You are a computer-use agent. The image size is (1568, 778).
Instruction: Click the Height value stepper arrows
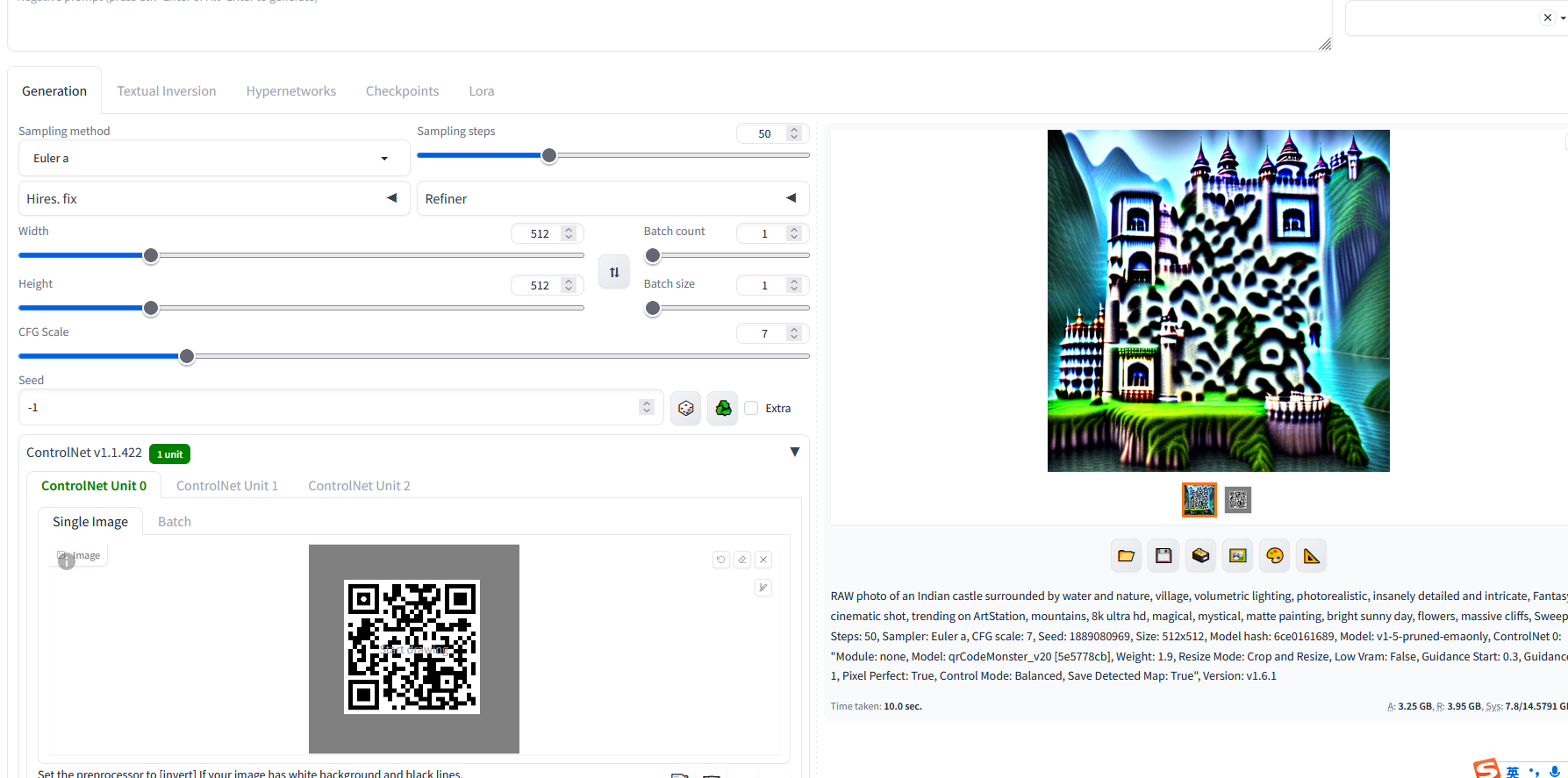(569, 285)
